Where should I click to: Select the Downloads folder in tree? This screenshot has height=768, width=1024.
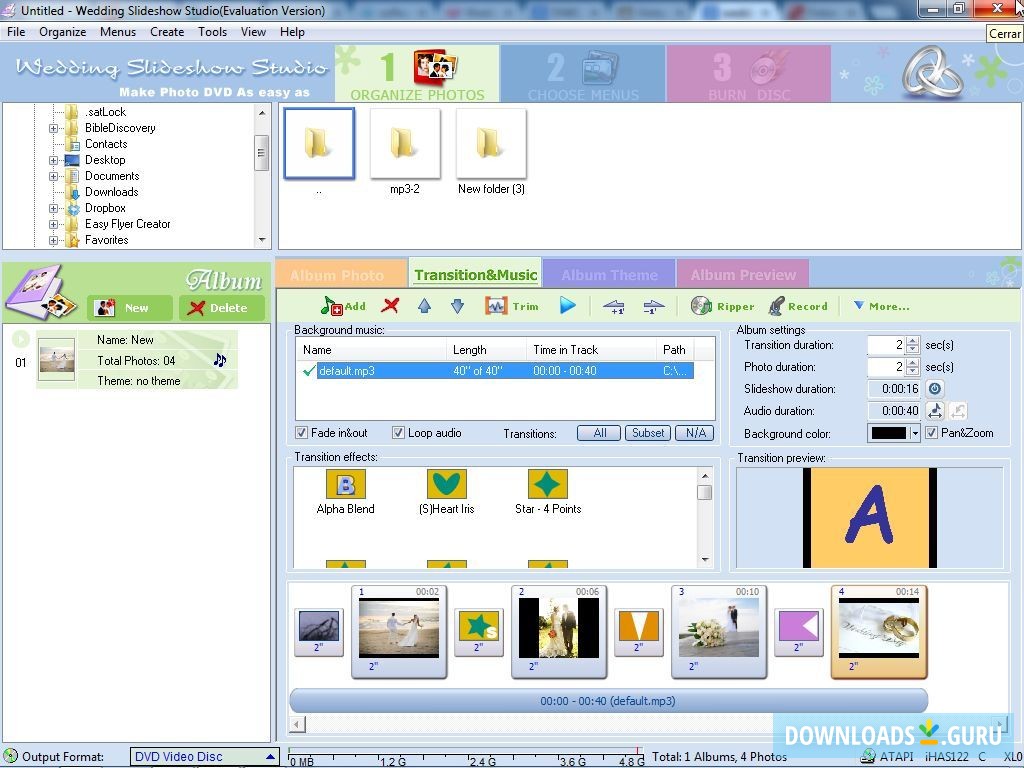pyautogui.click(x=111, y=192)
